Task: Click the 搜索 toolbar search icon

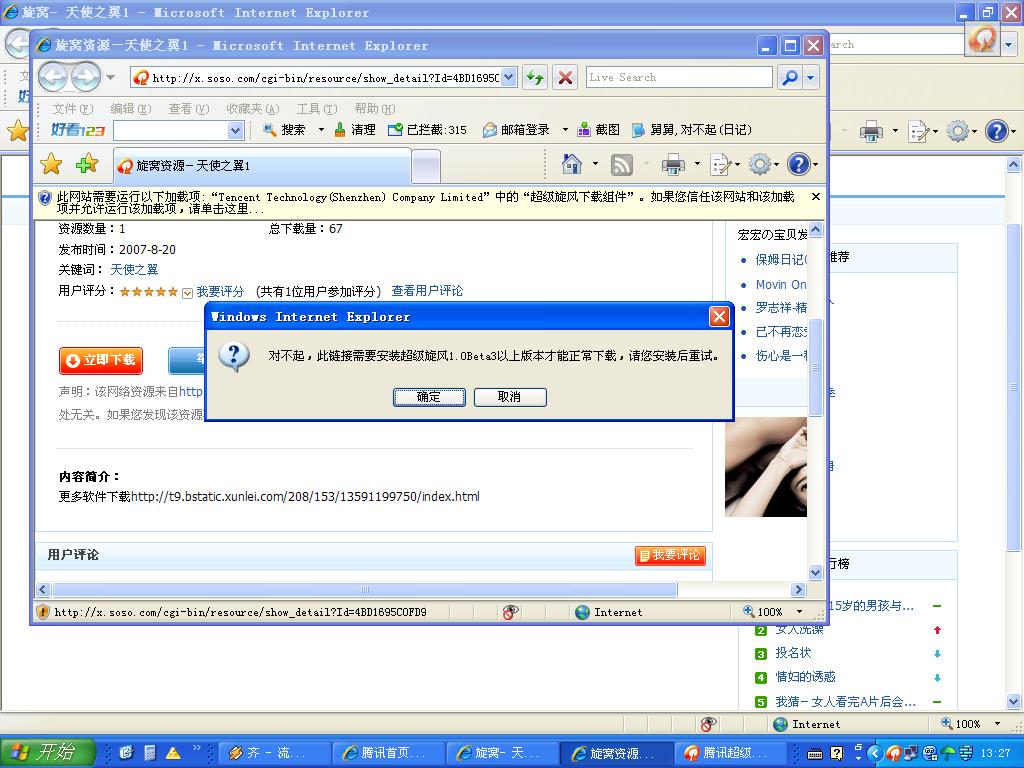Action: (x=284, y=130)
